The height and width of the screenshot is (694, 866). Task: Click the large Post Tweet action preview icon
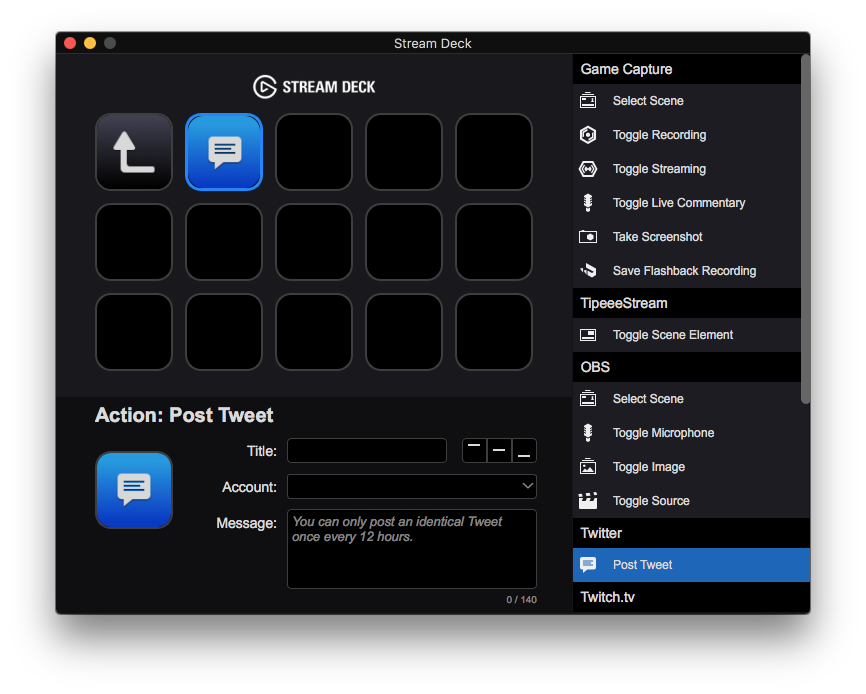(x=134, y=490)
